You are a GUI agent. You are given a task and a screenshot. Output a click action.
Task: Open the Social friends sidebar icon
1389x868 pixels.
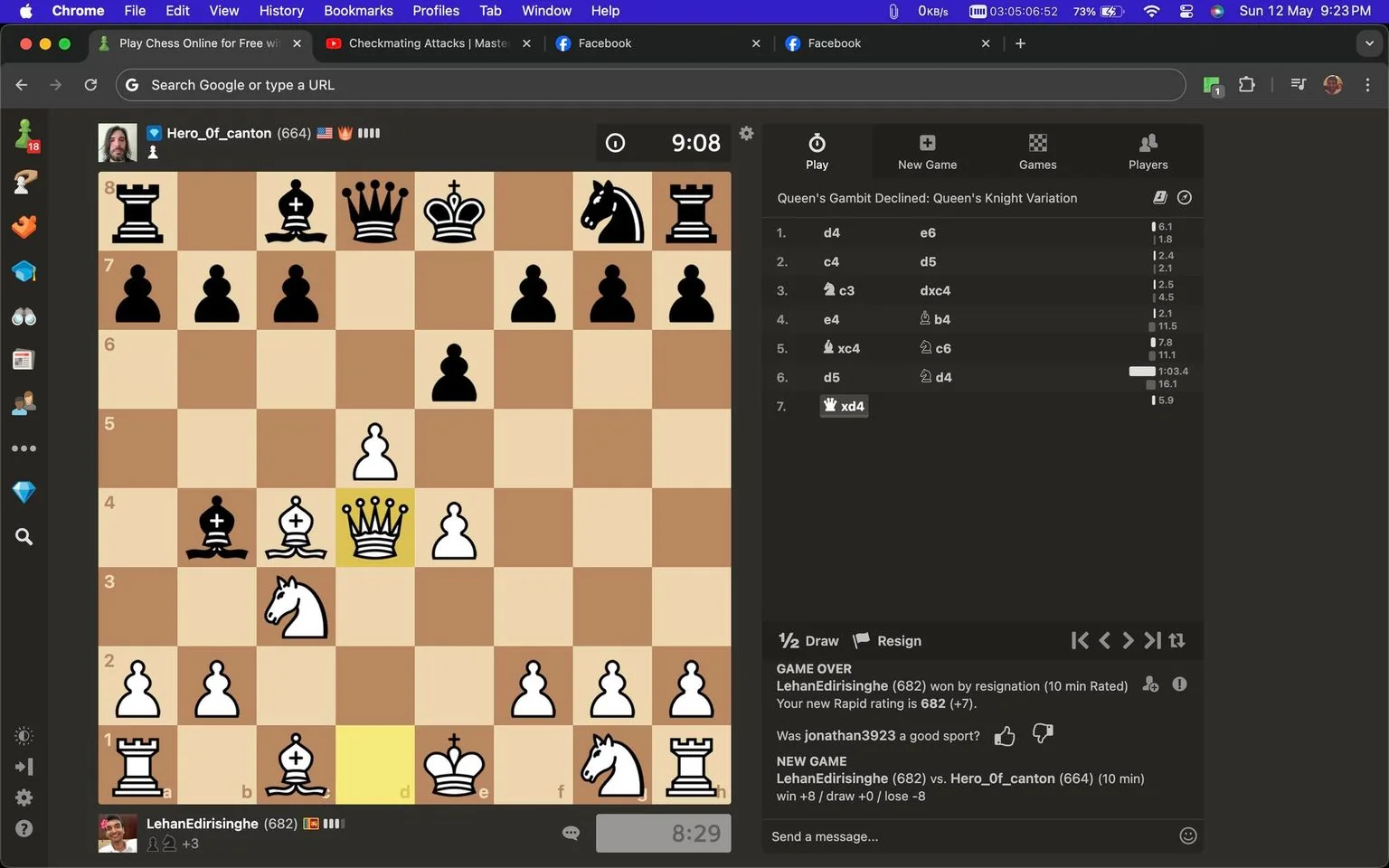click(24, 403)
